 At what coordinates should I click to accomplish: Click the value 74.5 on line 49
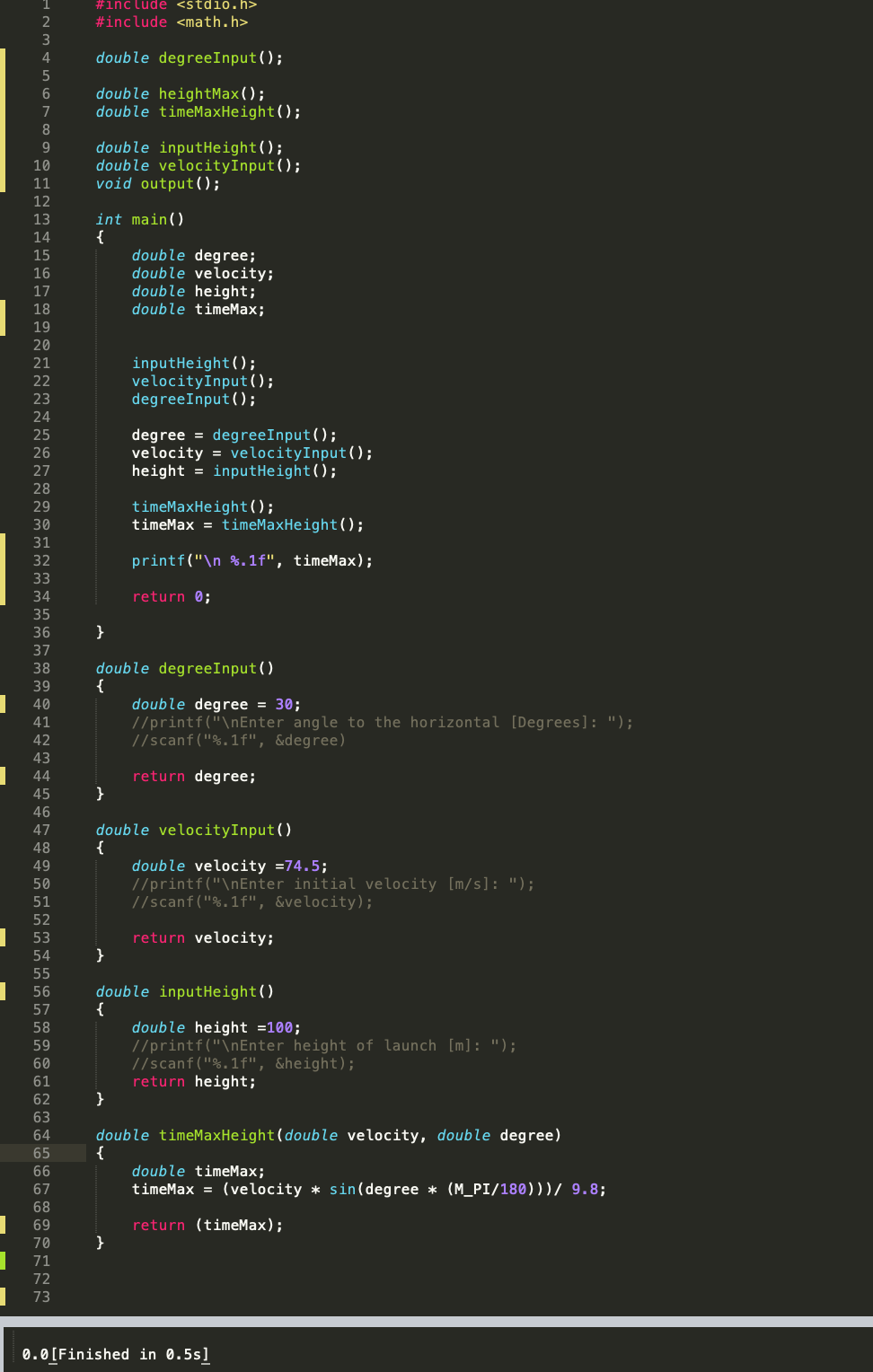coord(303,866)
